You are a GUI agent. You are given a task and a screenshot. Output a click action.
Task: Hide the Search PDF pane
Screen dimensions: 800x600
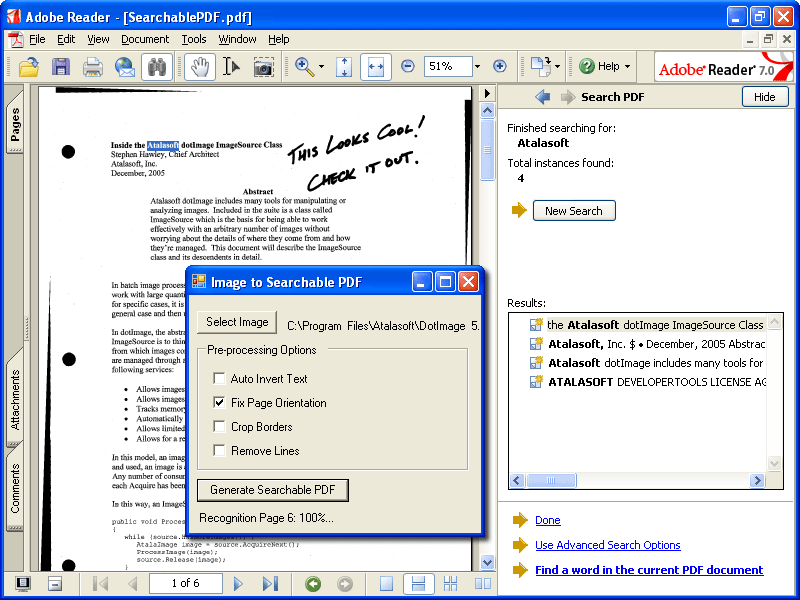(x=765, y=97)
